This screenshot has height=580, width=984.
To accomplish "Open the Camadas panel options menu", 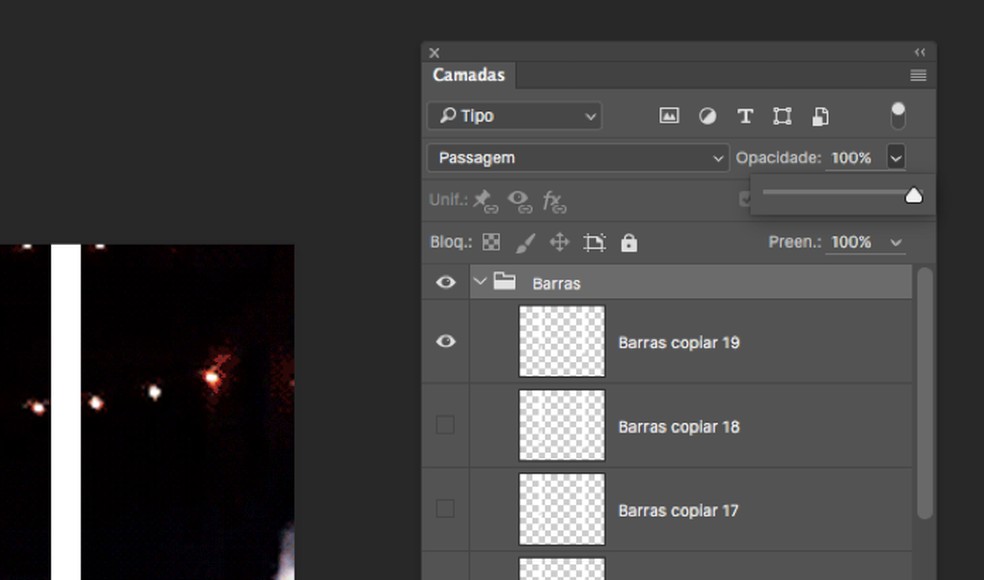I will tap(917, 75).
